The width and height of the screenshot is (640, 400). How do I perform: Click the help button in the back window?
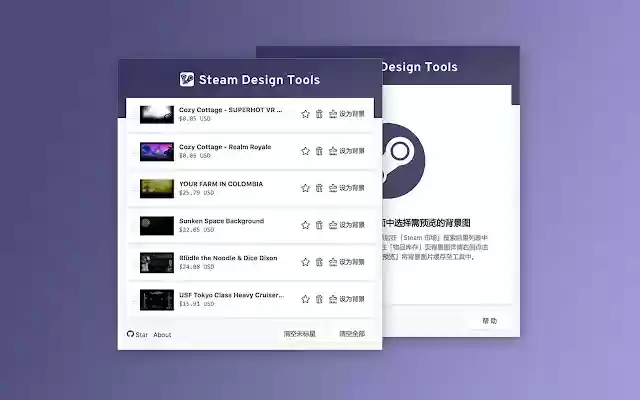(490, 321)
